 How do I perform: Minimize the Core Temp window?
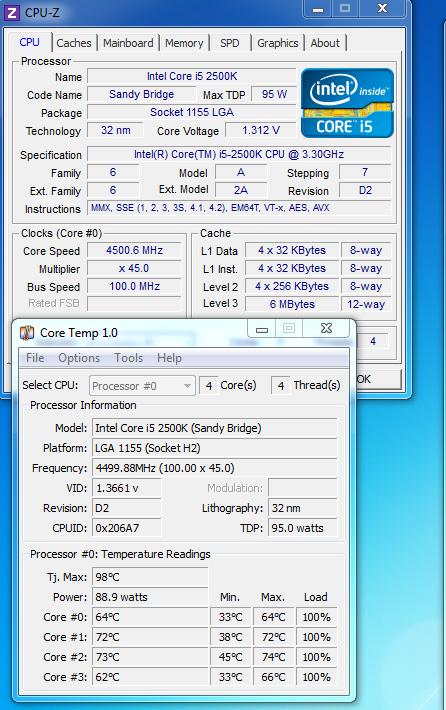(x=262, y=329)
